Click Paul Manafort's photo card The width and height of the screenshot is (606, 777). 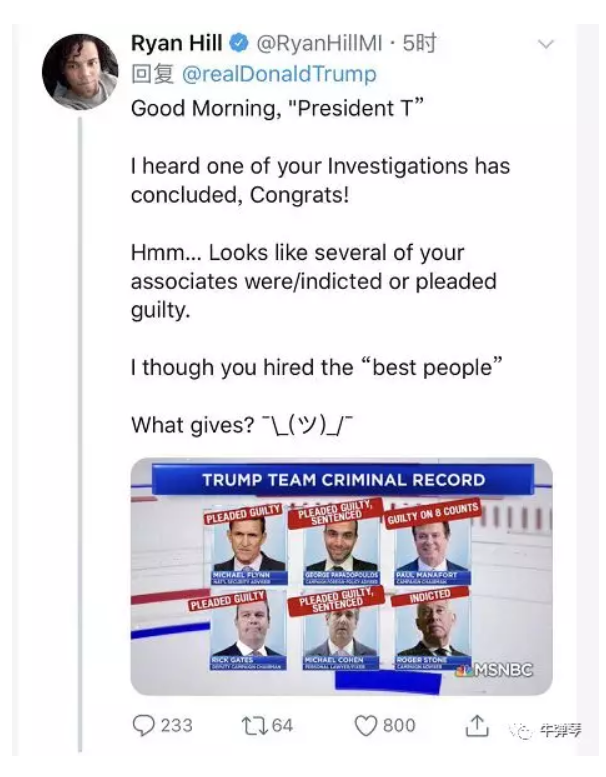pos(431,549)
